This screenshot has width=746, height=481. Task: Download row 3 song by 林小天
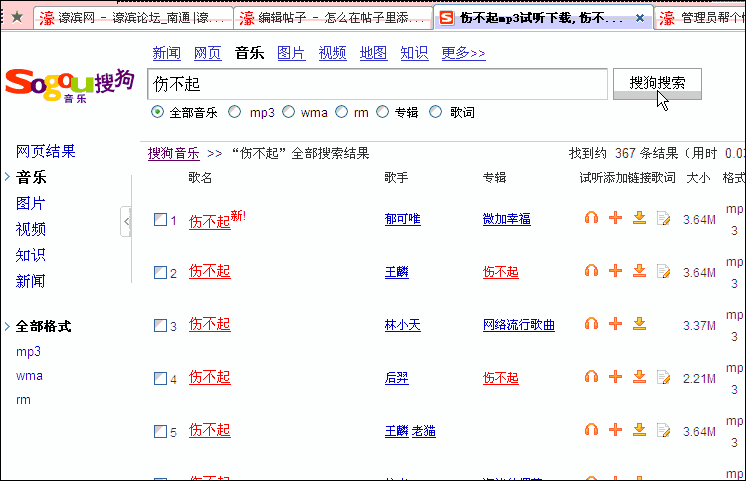(x=639, y=324)
